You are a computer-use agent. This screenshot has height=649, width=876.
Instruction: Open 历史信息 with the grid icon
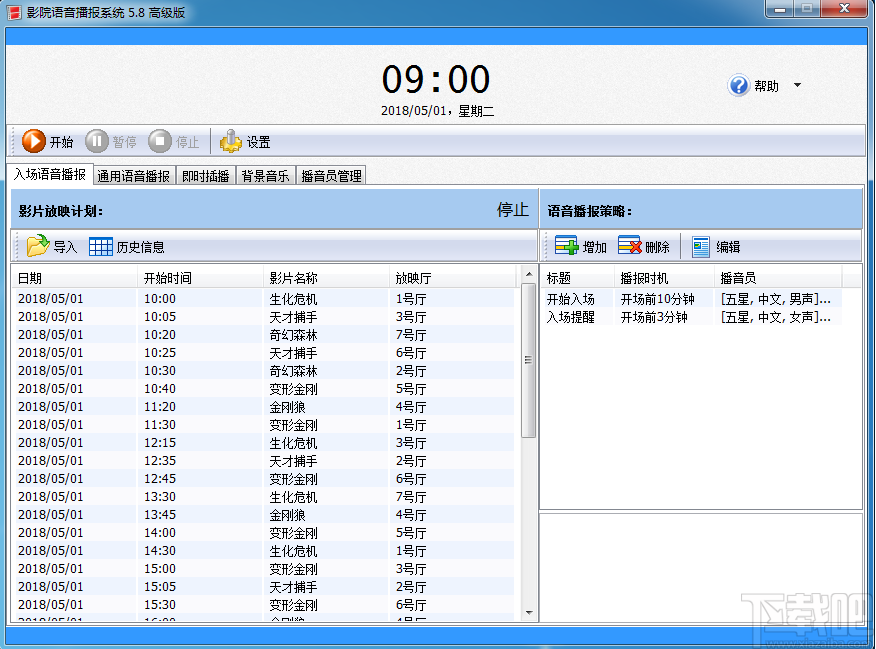101,245
